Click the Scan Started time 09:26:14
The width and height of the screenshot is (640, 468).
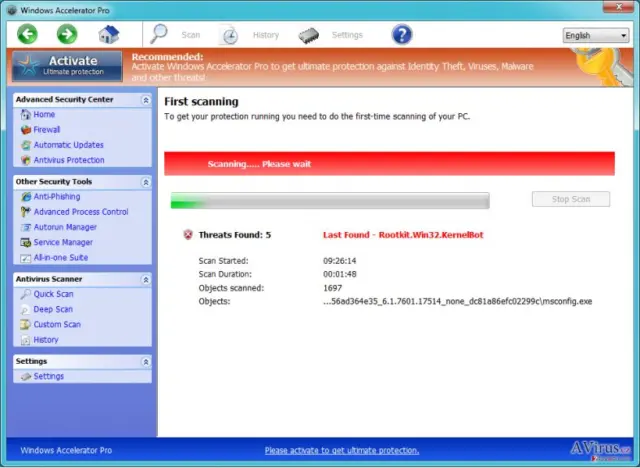[340, 261]
